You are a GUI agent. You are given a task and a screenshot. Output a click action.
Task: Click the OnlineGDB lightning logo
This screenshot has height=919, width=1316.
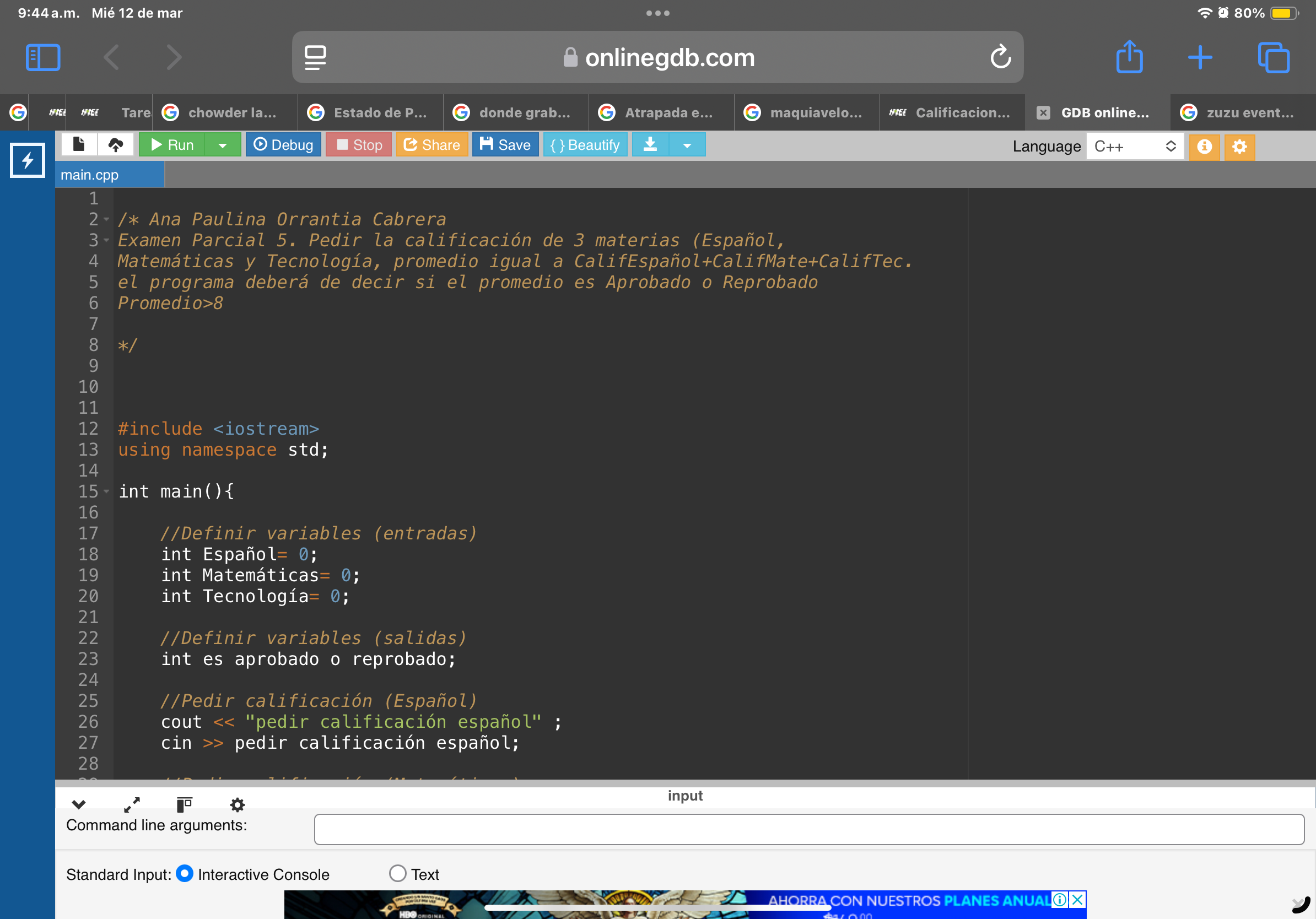(27, 160)
